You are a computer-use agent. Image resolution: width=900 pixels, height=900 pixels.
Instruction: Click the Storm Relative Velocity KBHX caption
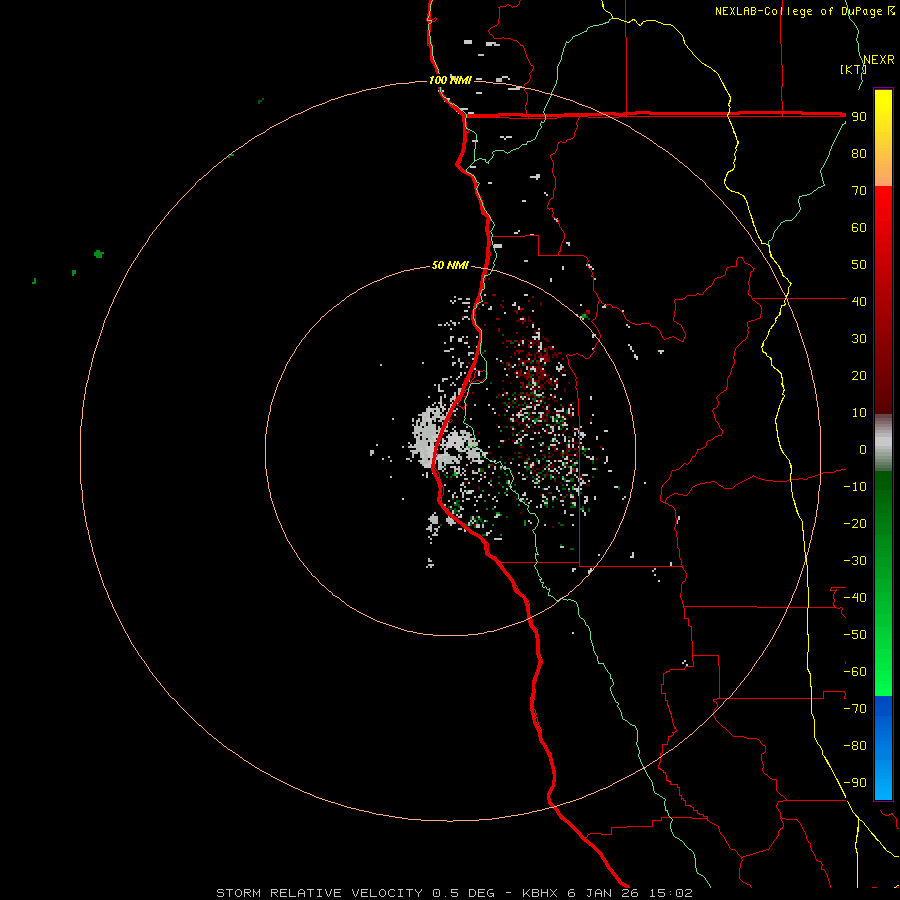454,893
